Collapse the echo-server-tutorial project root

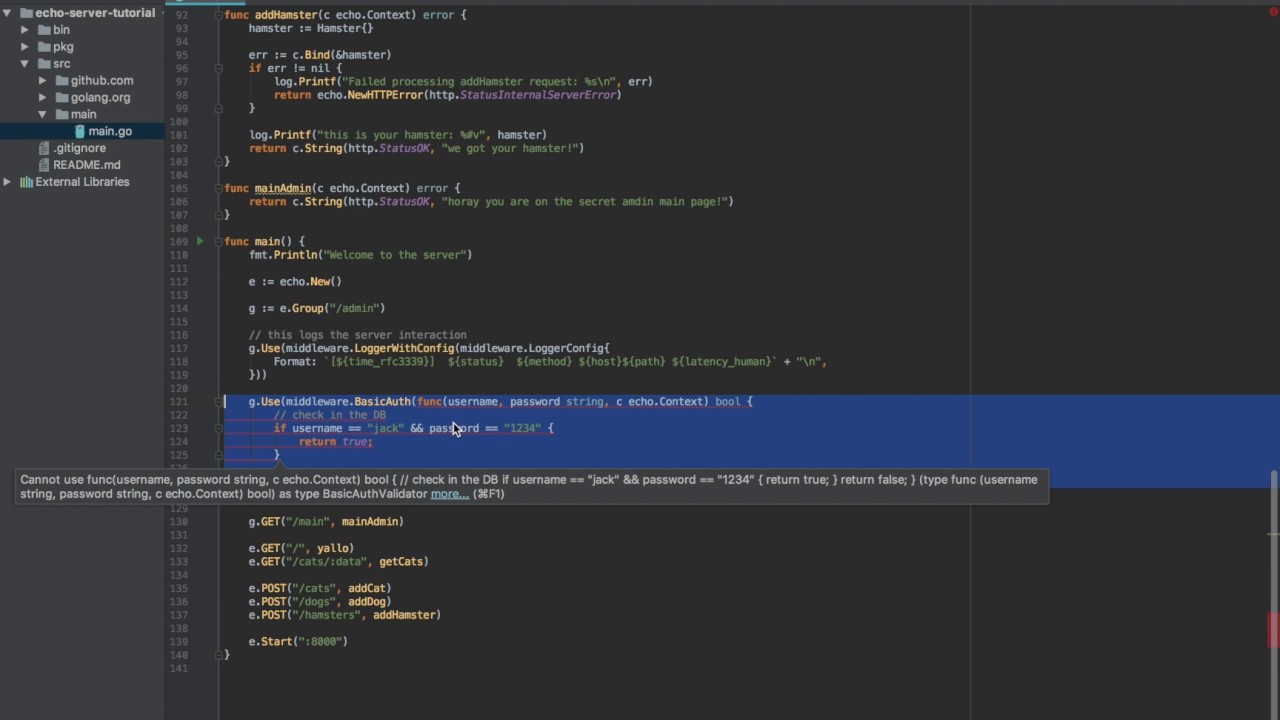pos(8,13)
